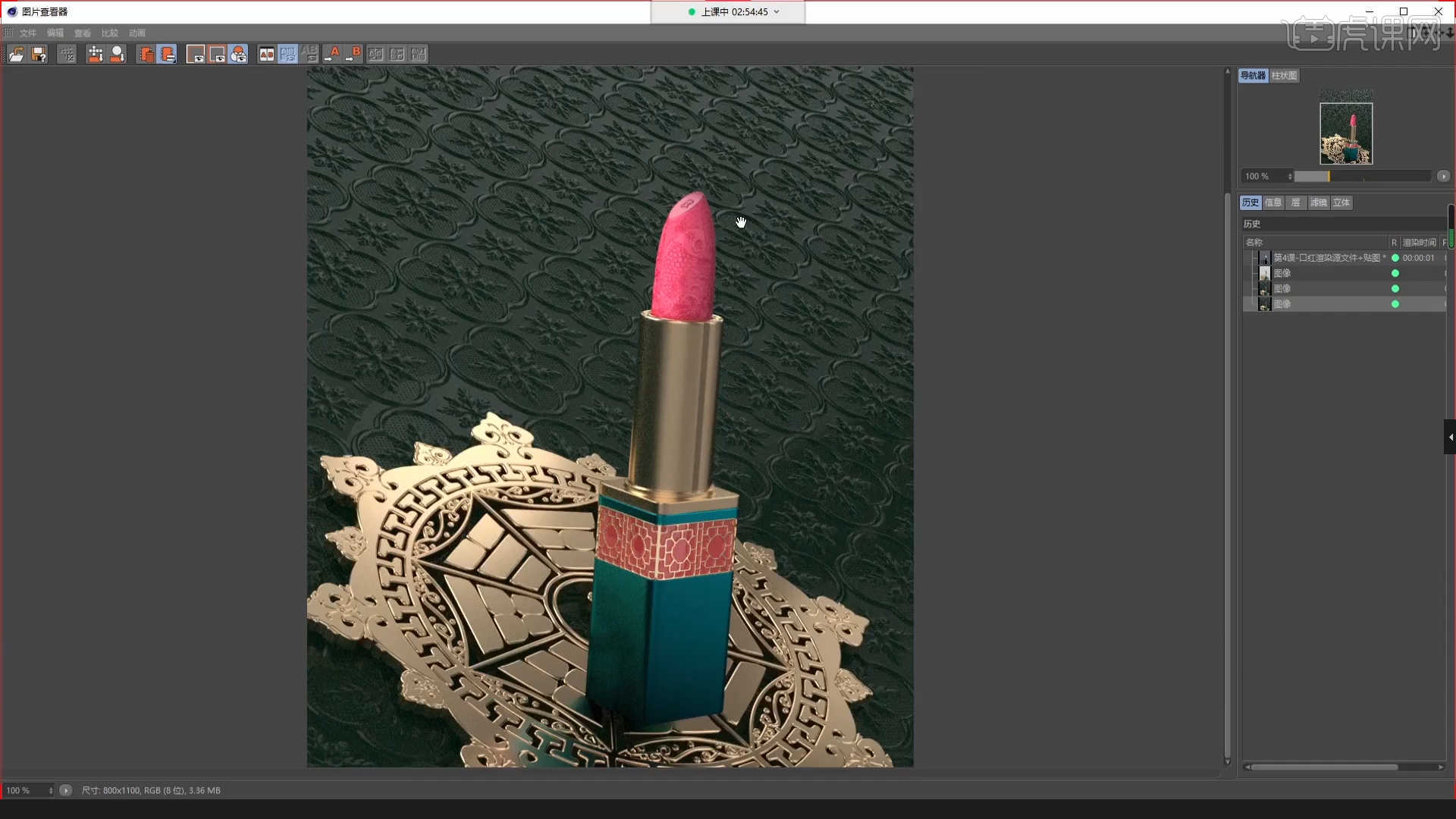Click the Remove image trash icon

point(146,54)
